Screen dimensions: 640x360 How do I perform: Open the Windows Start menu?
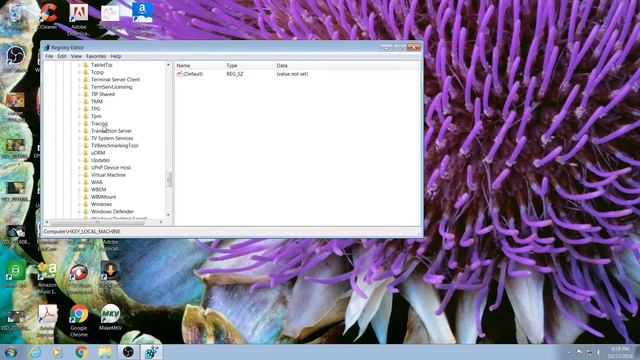point(11,352)
